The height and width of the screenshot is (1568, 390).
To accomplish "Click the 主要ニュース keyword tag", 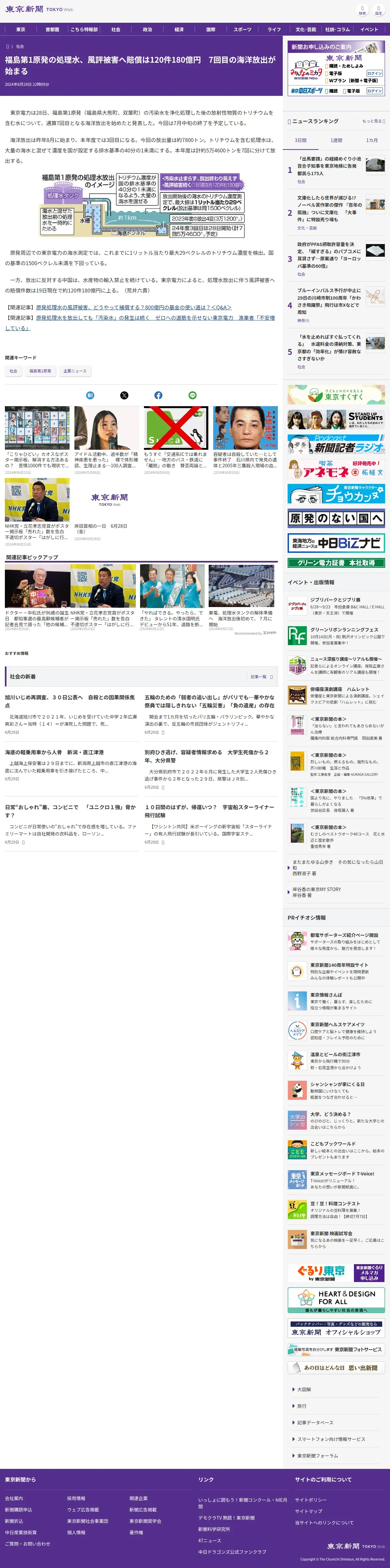I will click(75, 371).
